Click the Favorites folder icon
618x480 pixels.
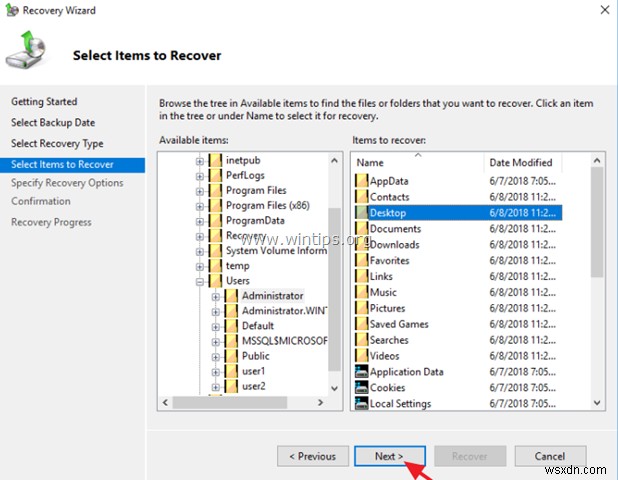[361, 260]
